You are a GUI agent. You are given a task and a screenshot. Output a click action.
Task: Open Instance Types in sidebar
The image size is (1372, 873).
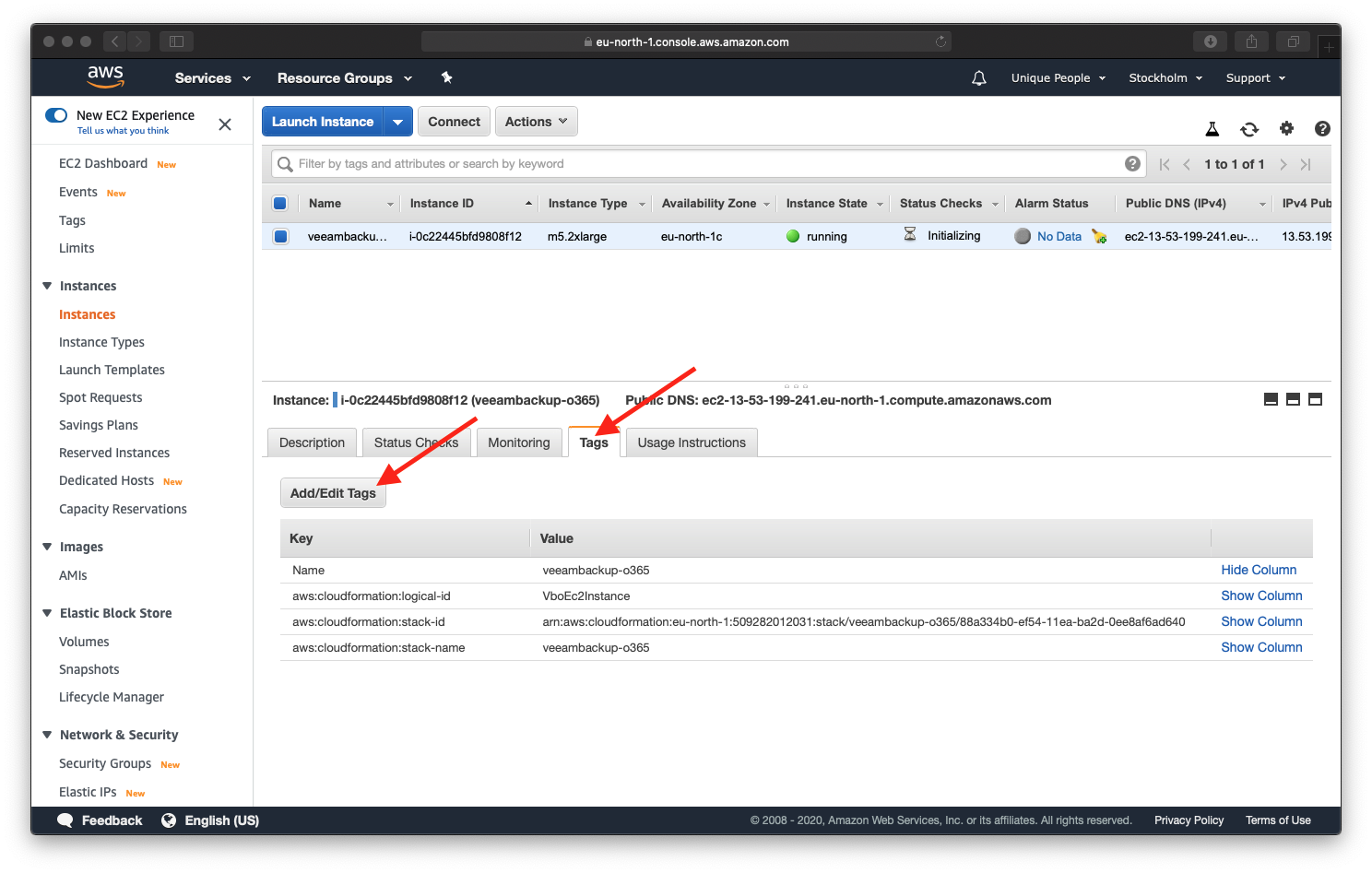pos(101,342)
